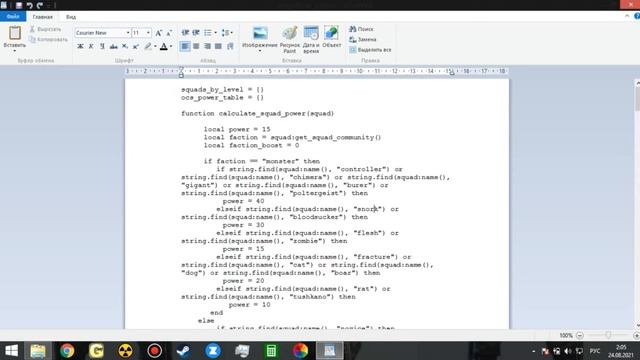Click the volume icon in system tray
The width and height of the screenshot is (640, 360).
click(568, 351)
